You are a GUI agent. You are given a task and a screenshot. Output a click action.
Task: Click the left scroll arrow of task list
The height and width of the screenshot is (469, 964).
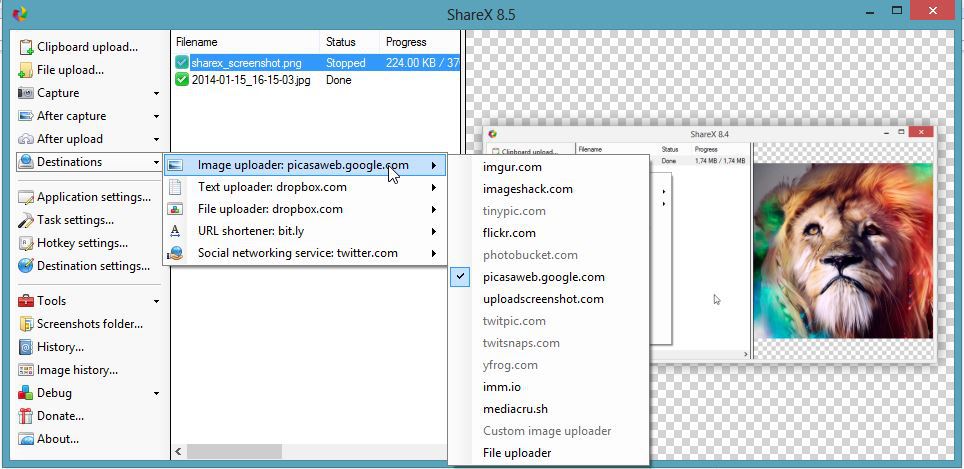point(178,452)
